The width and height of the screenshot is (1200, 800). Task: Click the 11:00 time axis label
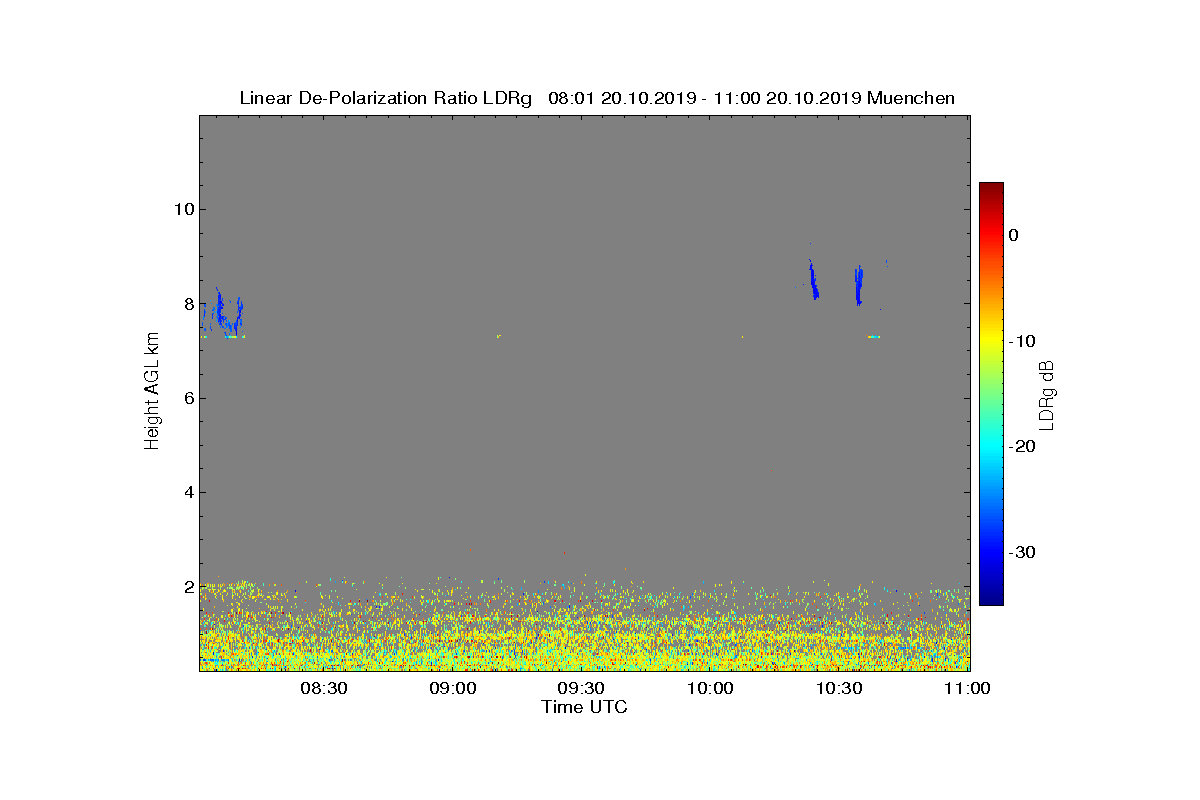click(967, 689)
